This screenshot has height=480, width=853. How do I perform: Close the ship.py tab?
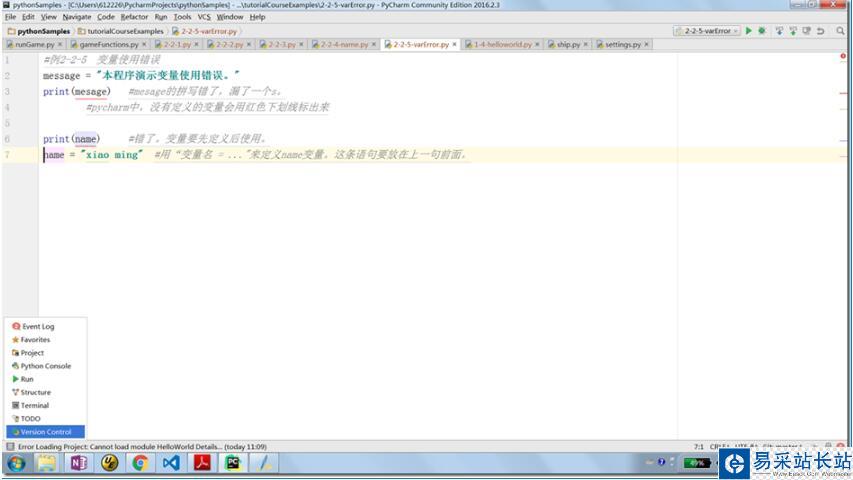[585, 44]
